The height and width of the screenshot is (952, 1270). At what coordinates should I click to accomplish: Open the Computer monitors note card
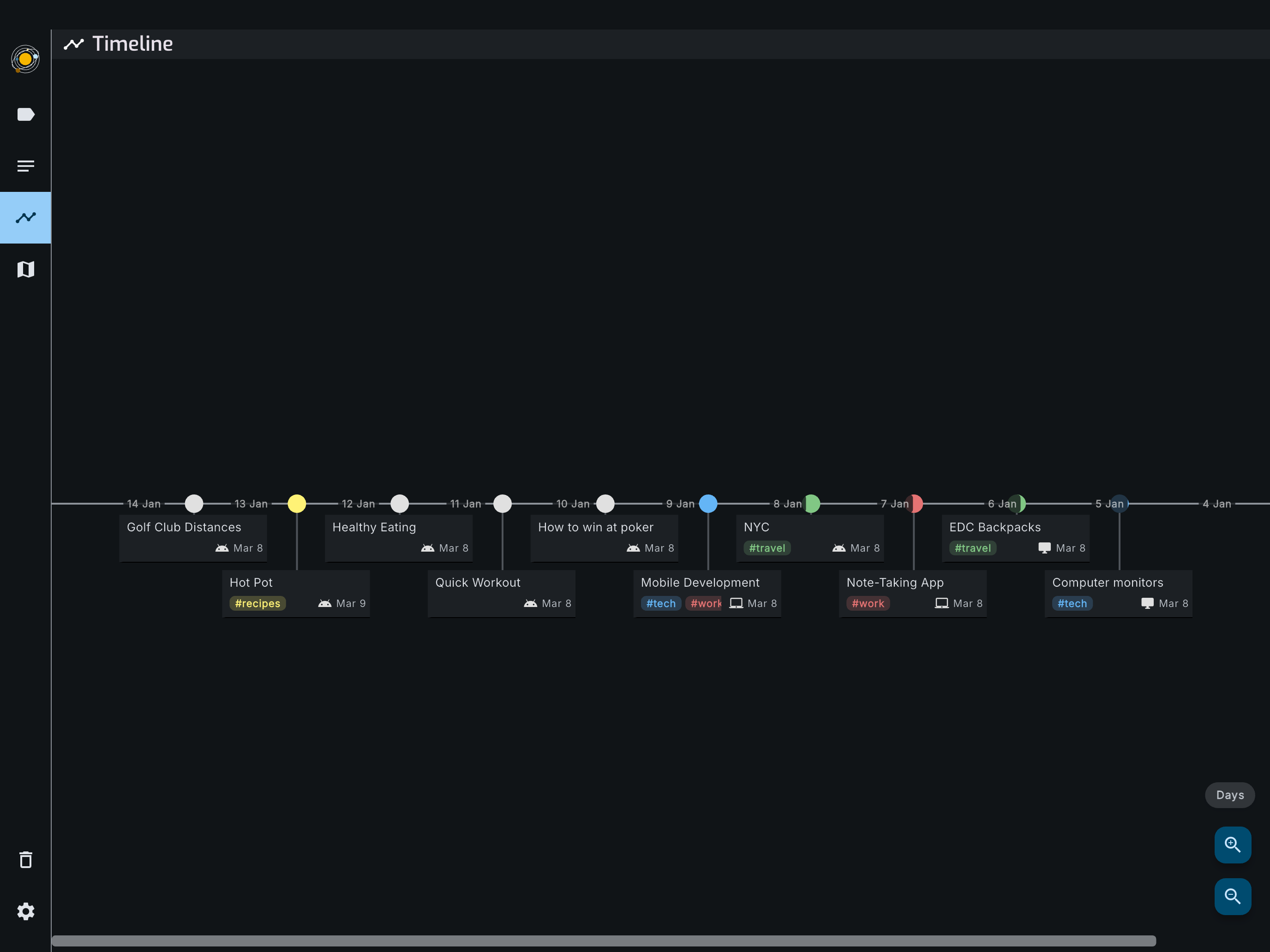(x=1119, y=593)
